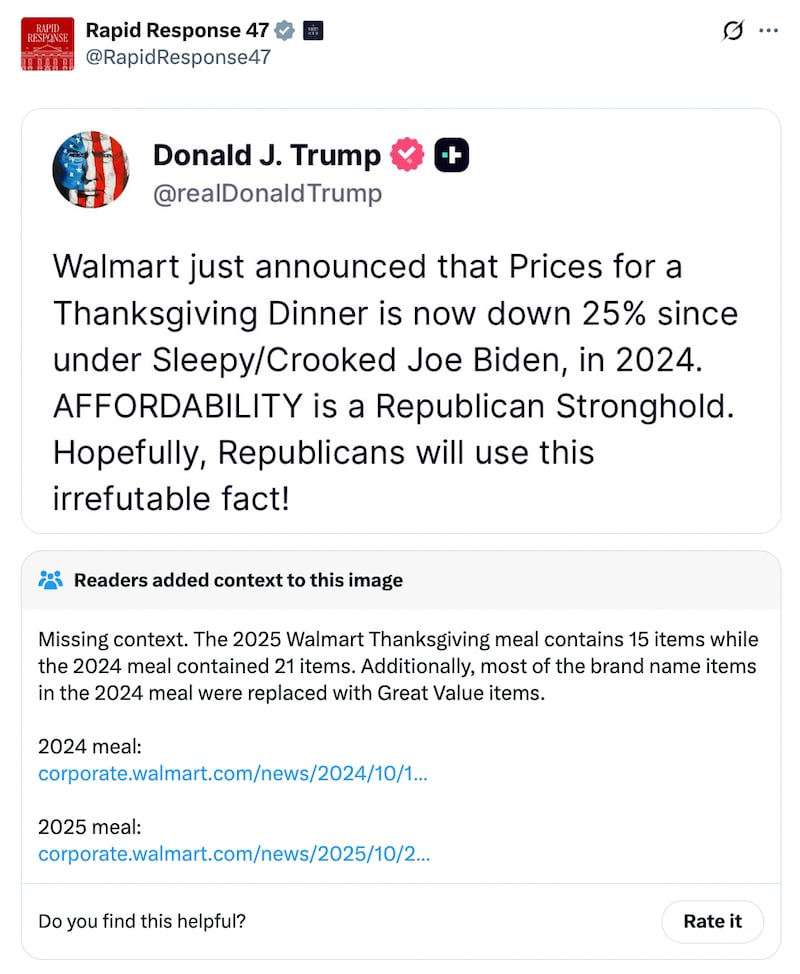The width and height of the screenshot is (800, 974).
Task: Click the @RapidResponse47 handle
Action: [178, 57]
